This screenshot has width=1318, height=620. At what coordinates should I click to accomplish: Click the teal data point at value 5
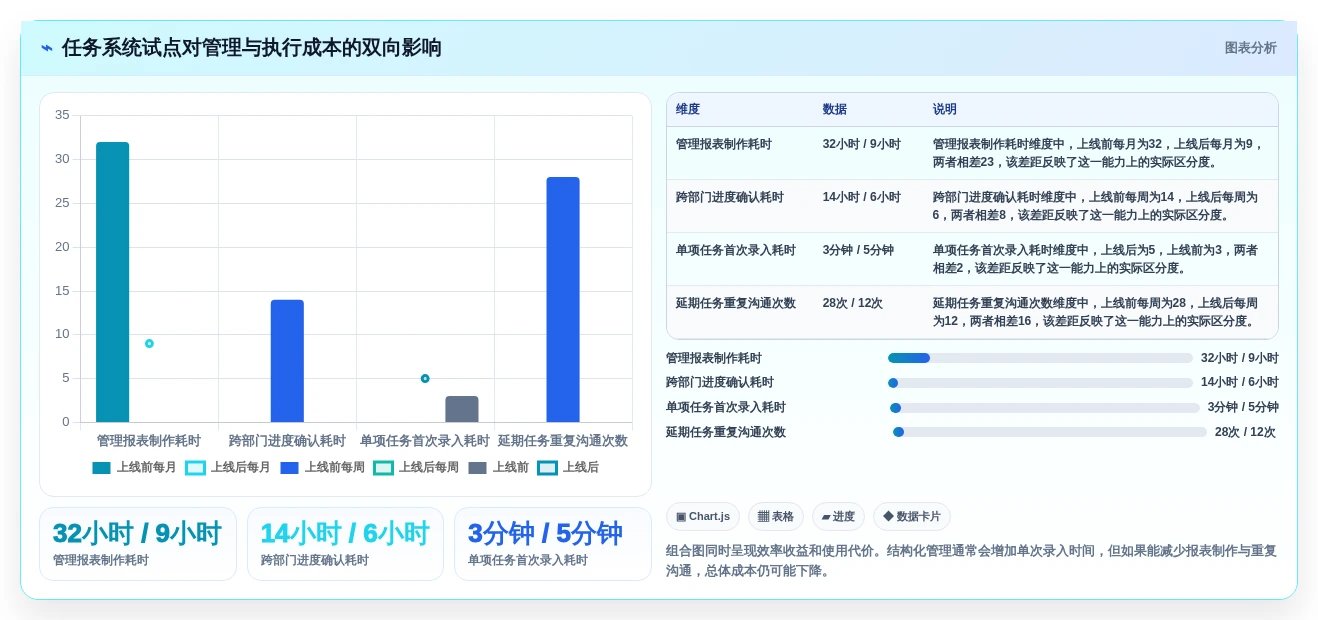pyautogui.click(x=425, y=378)
